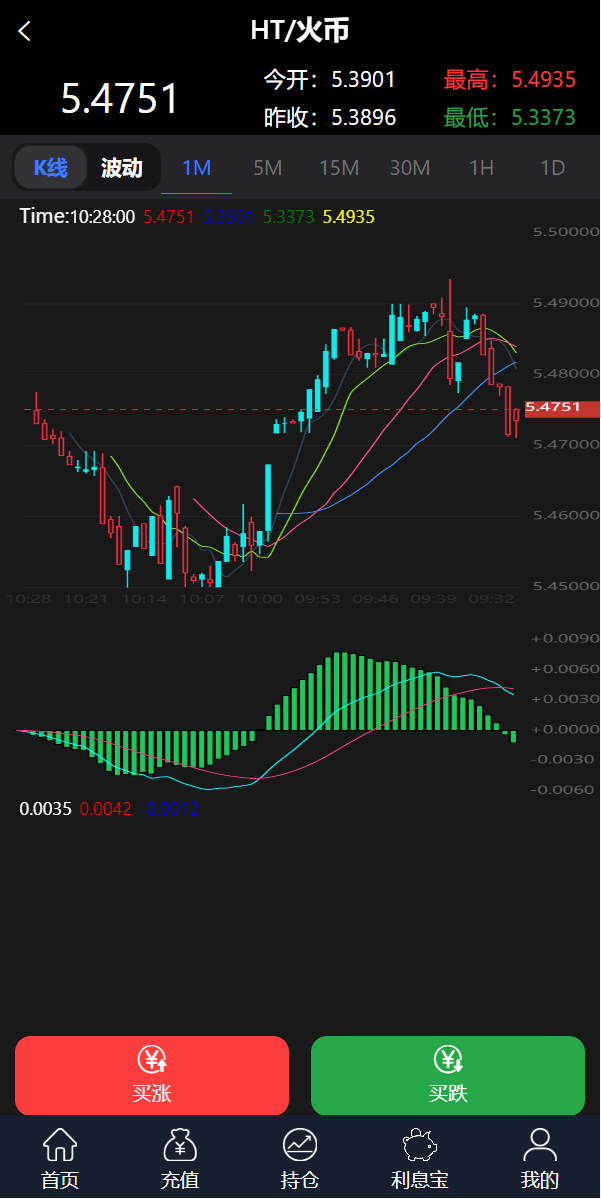This screenshot has height=1199, width=601.
Task: Select the 15M timeframe tab
Action: [339, 168]
